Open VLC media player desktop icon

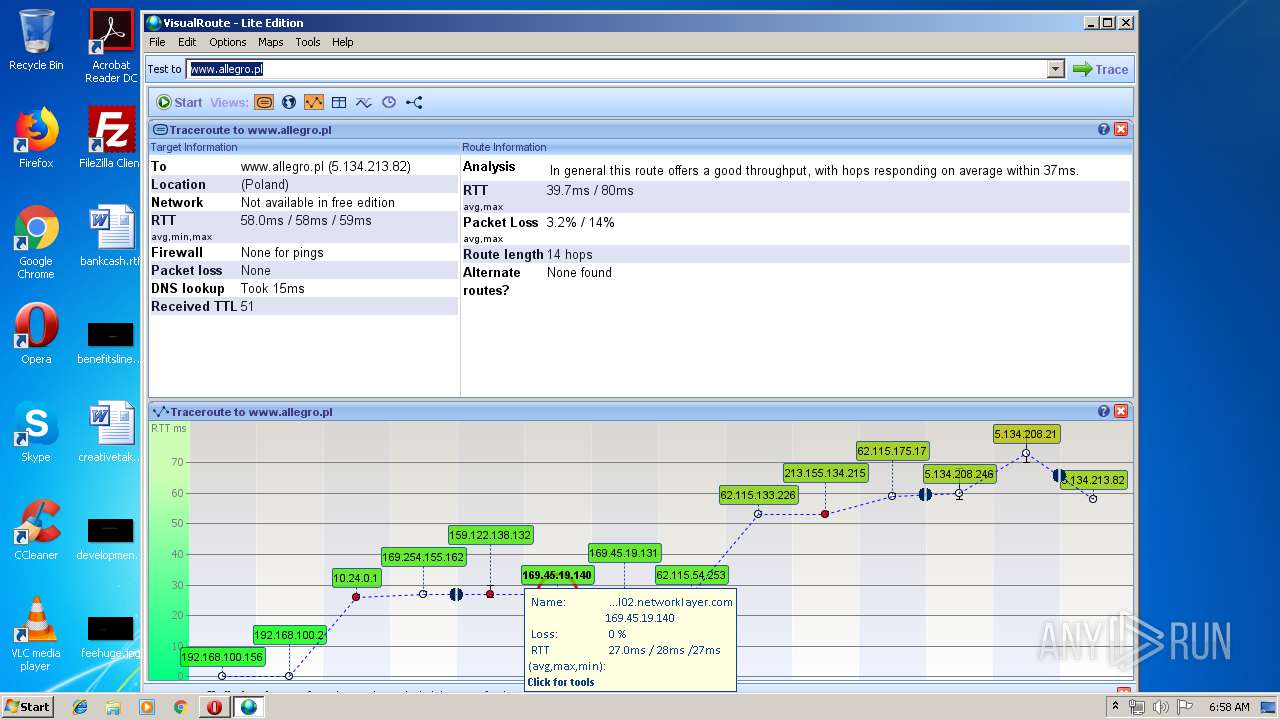point(36,634)
